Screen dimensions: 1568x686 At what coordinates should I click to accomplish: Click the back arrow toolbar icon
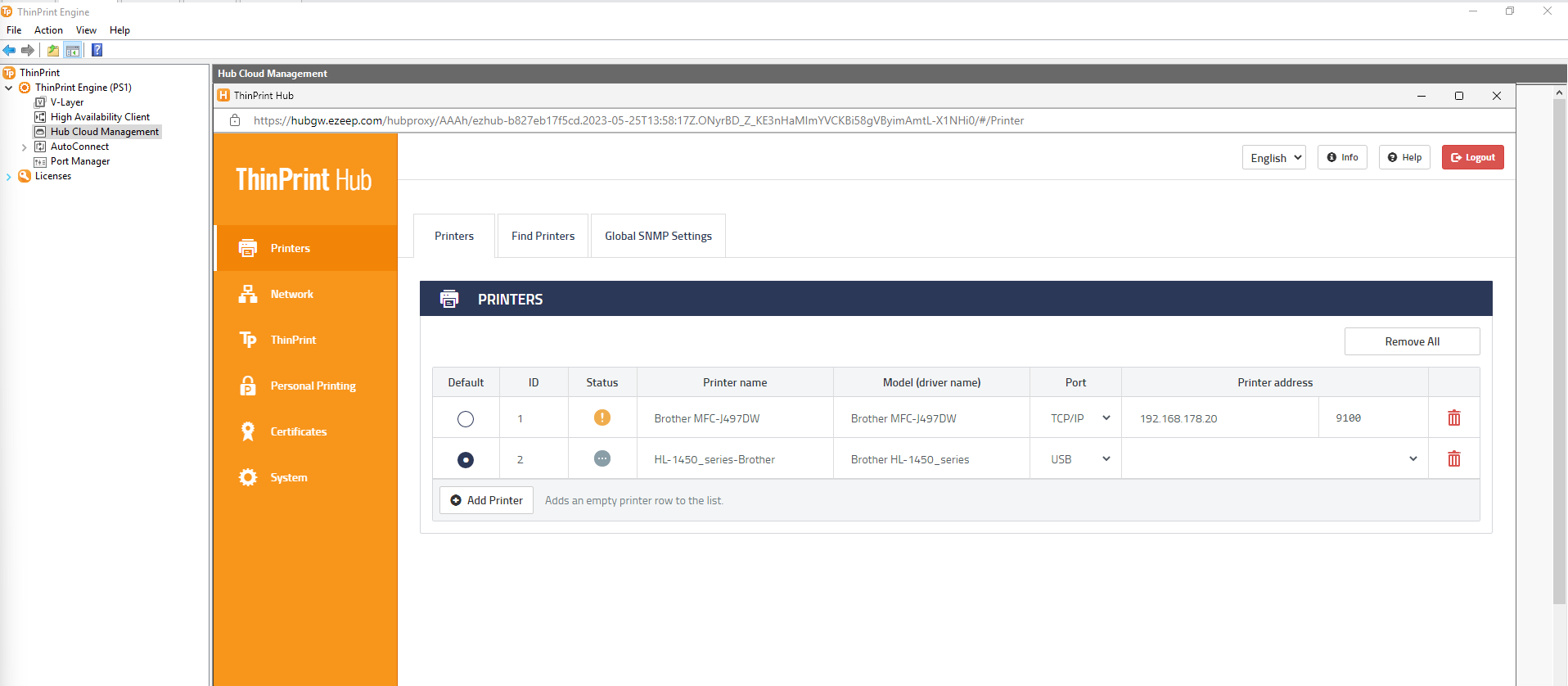click(x=10, y=50)
